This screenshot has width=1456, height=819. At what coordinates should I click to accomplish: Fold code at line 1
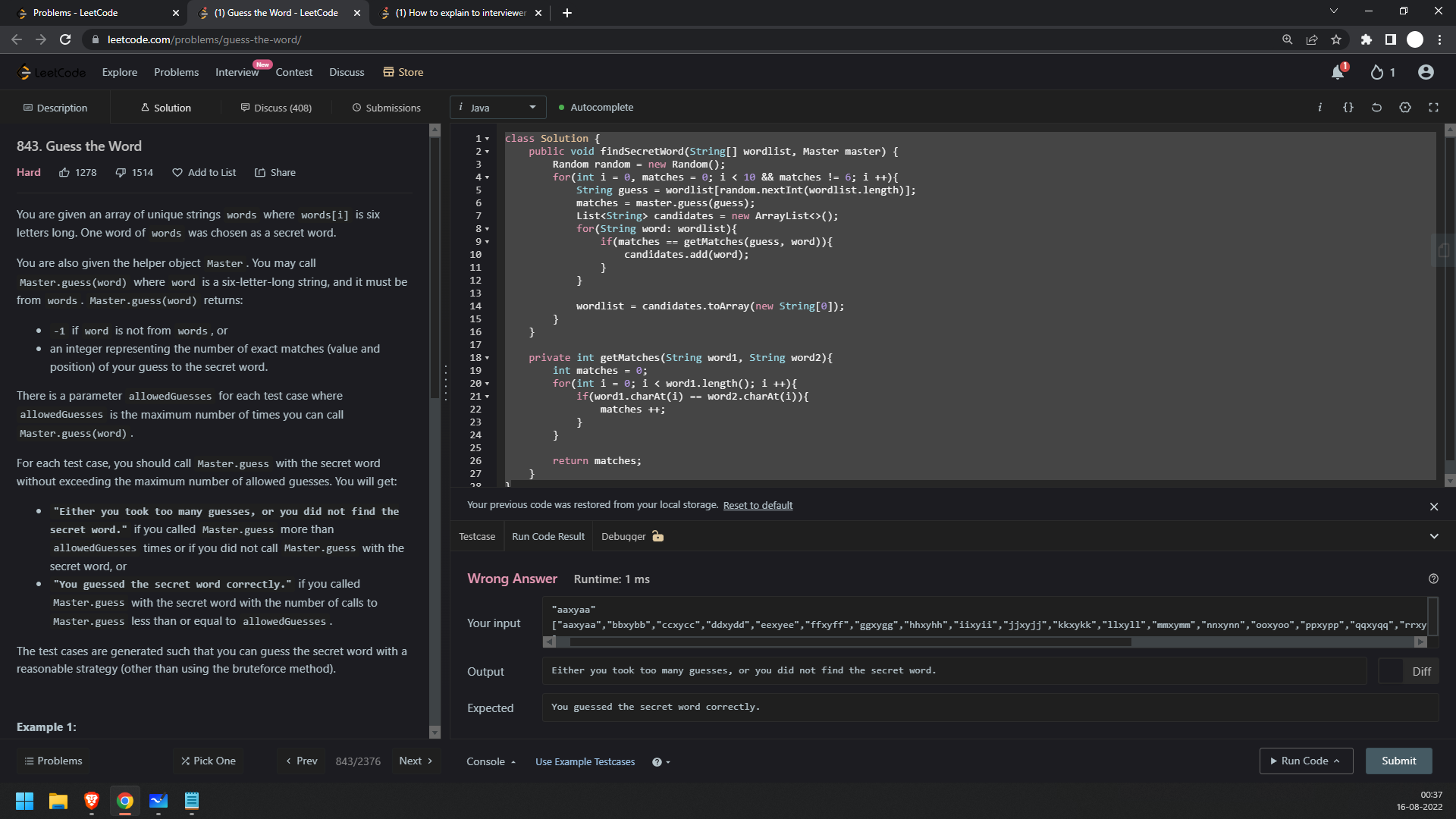pos(487,139)
